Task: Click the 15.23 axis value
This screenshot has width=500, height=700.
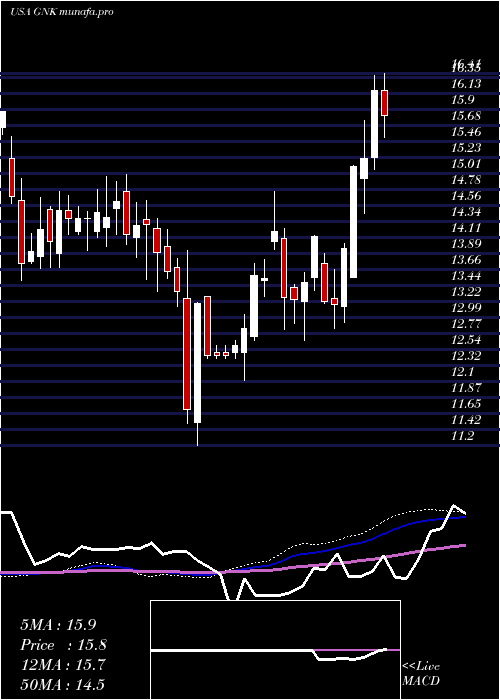Action: pos(466,148)
